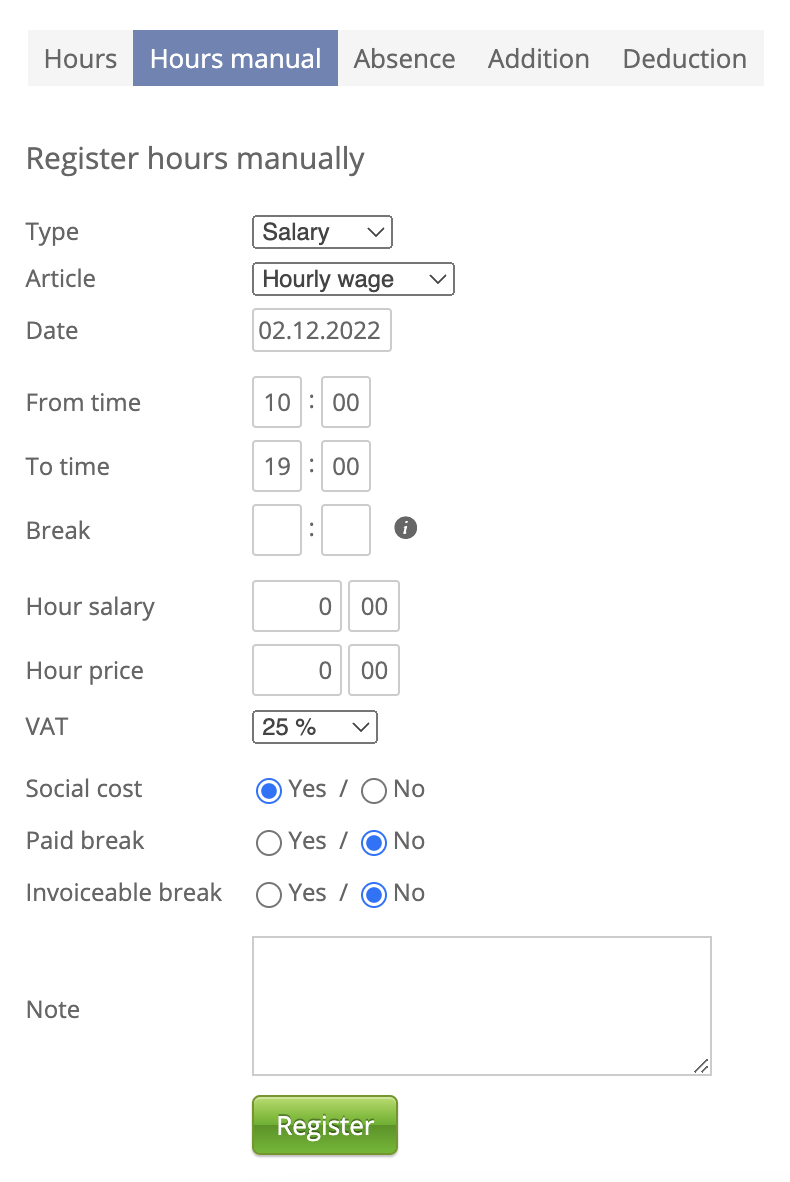
Task: Click the To time minutes field
Action: (346, 466)
